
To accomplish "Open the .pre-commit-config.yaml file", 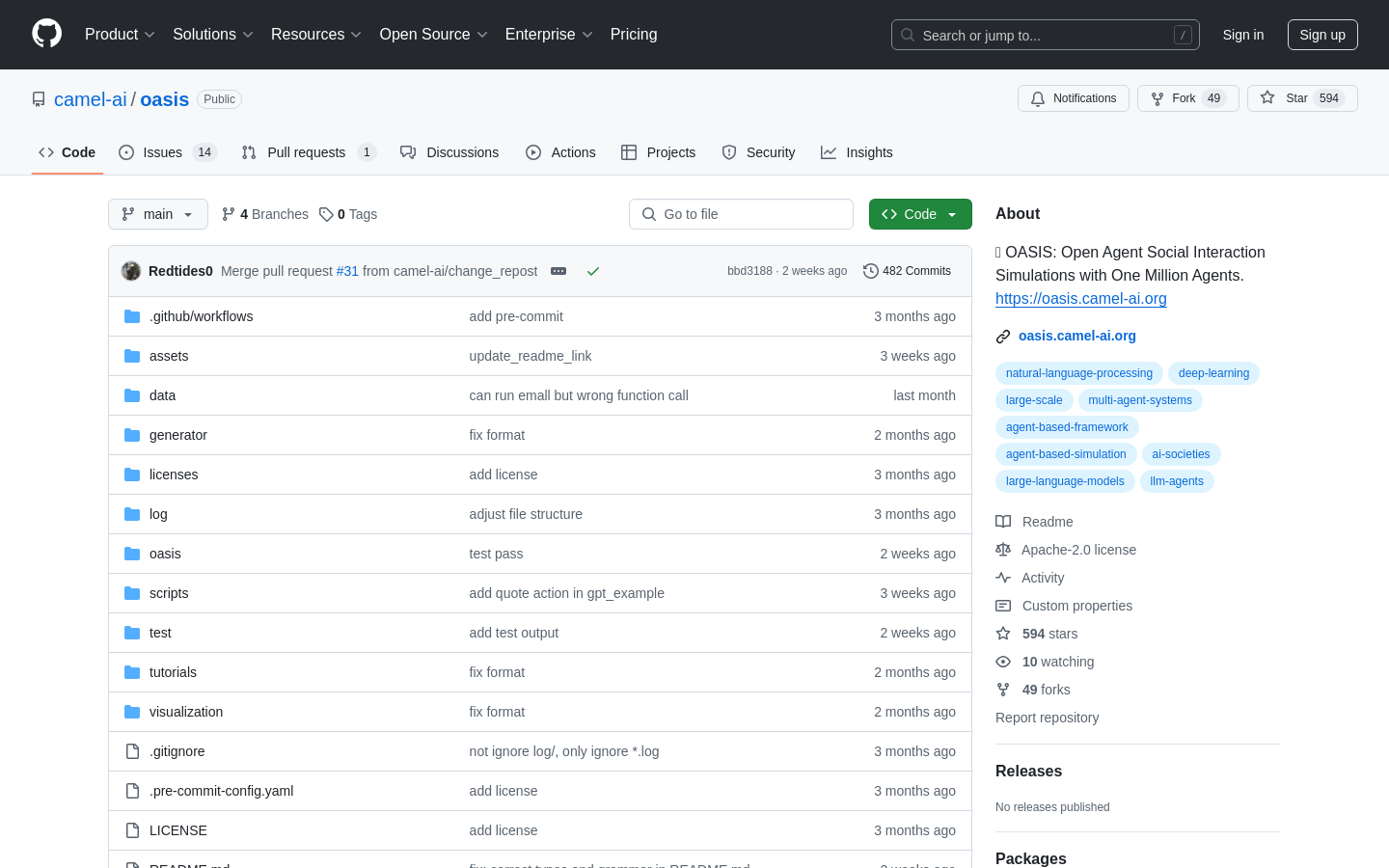I will [221, 791].
